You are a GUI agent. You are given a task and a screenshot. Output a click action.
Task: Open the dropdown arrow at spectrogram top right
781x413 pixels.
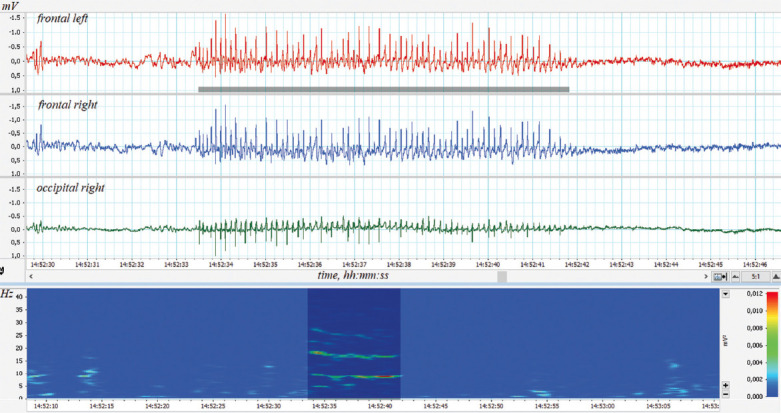[x=725, y=295]
